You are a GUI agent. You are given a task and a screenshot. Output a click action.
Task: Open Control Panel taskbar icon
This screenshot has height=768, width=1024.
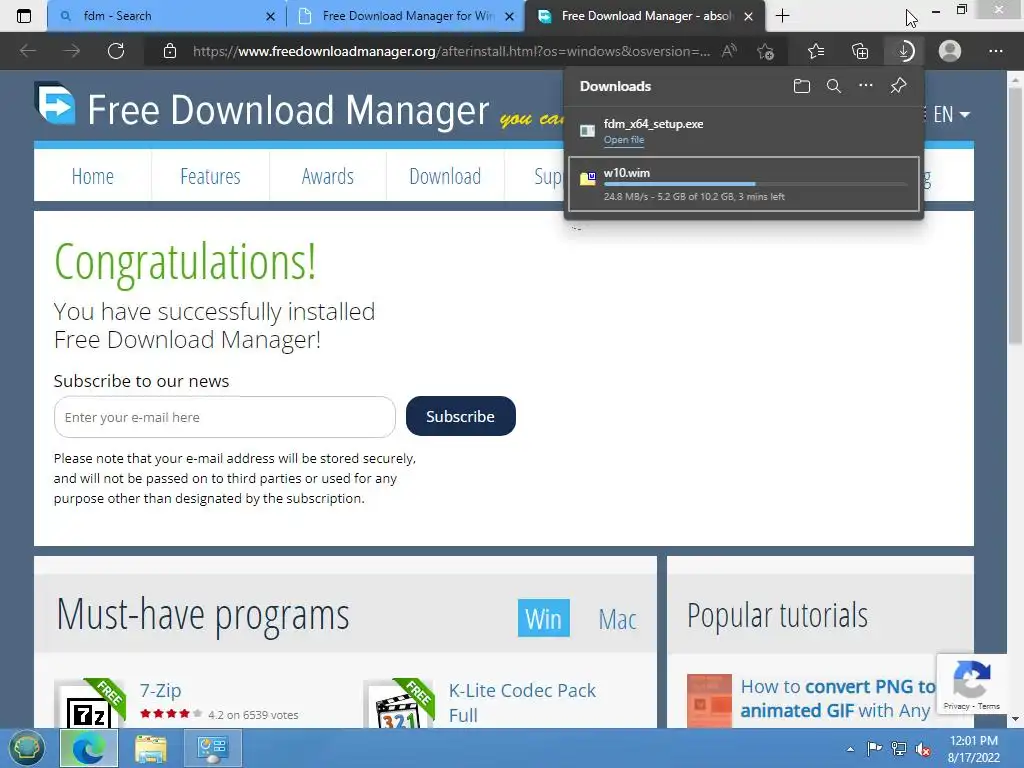(212, 748)
